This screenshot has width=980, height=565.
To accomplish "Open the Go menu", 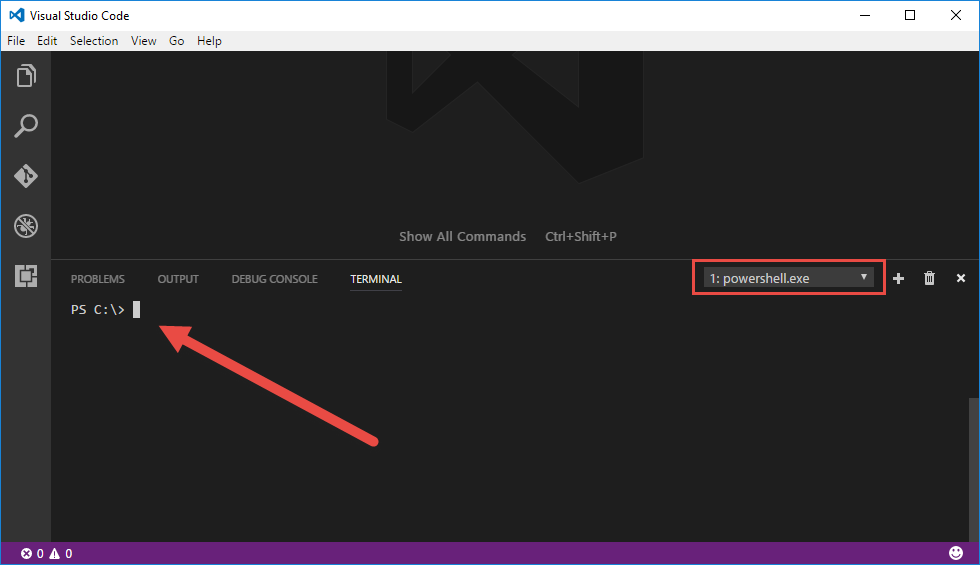I will 176,41.
